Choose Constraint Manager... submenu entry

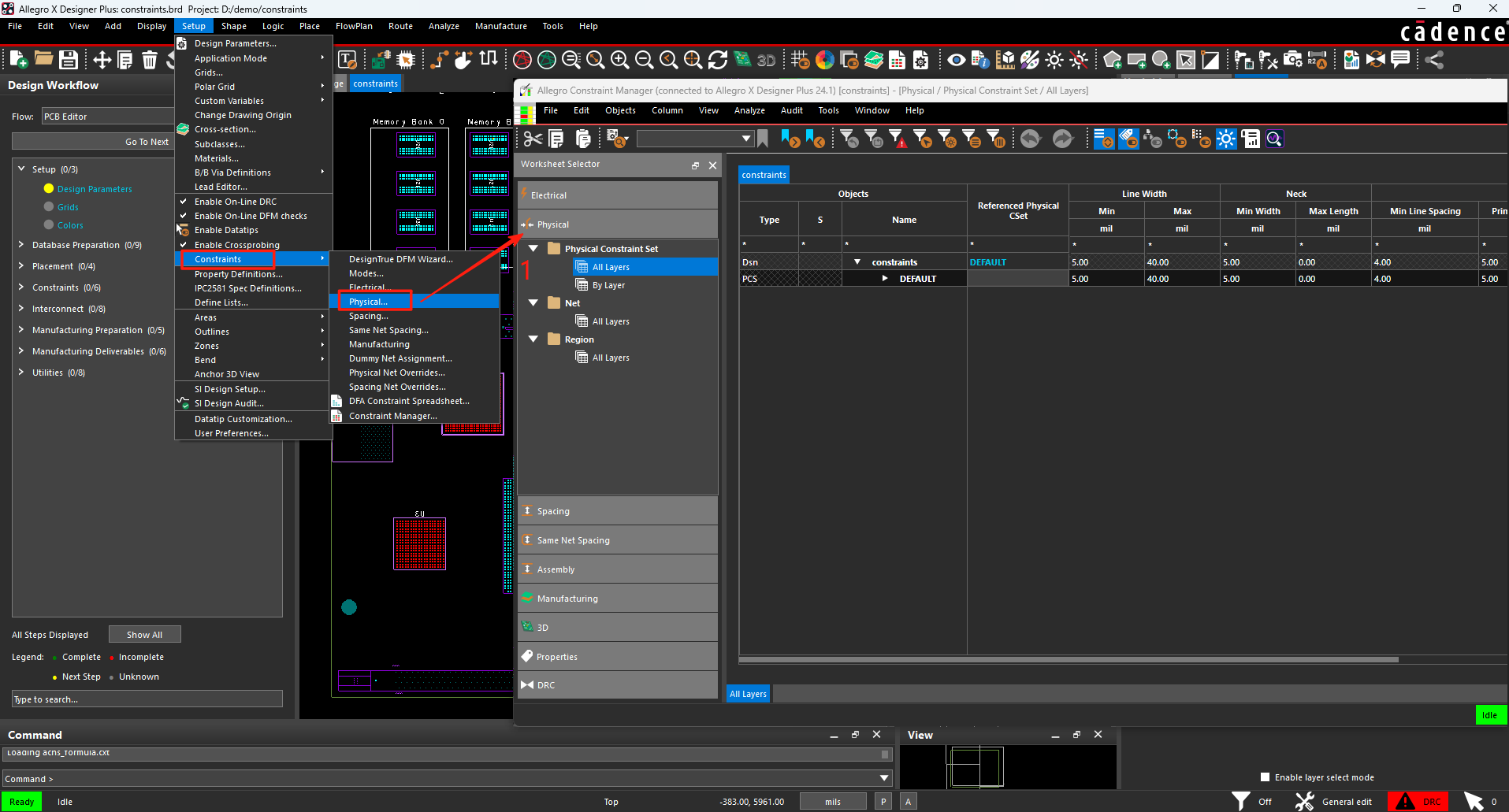pyautogui.click(x=392, y=416)
